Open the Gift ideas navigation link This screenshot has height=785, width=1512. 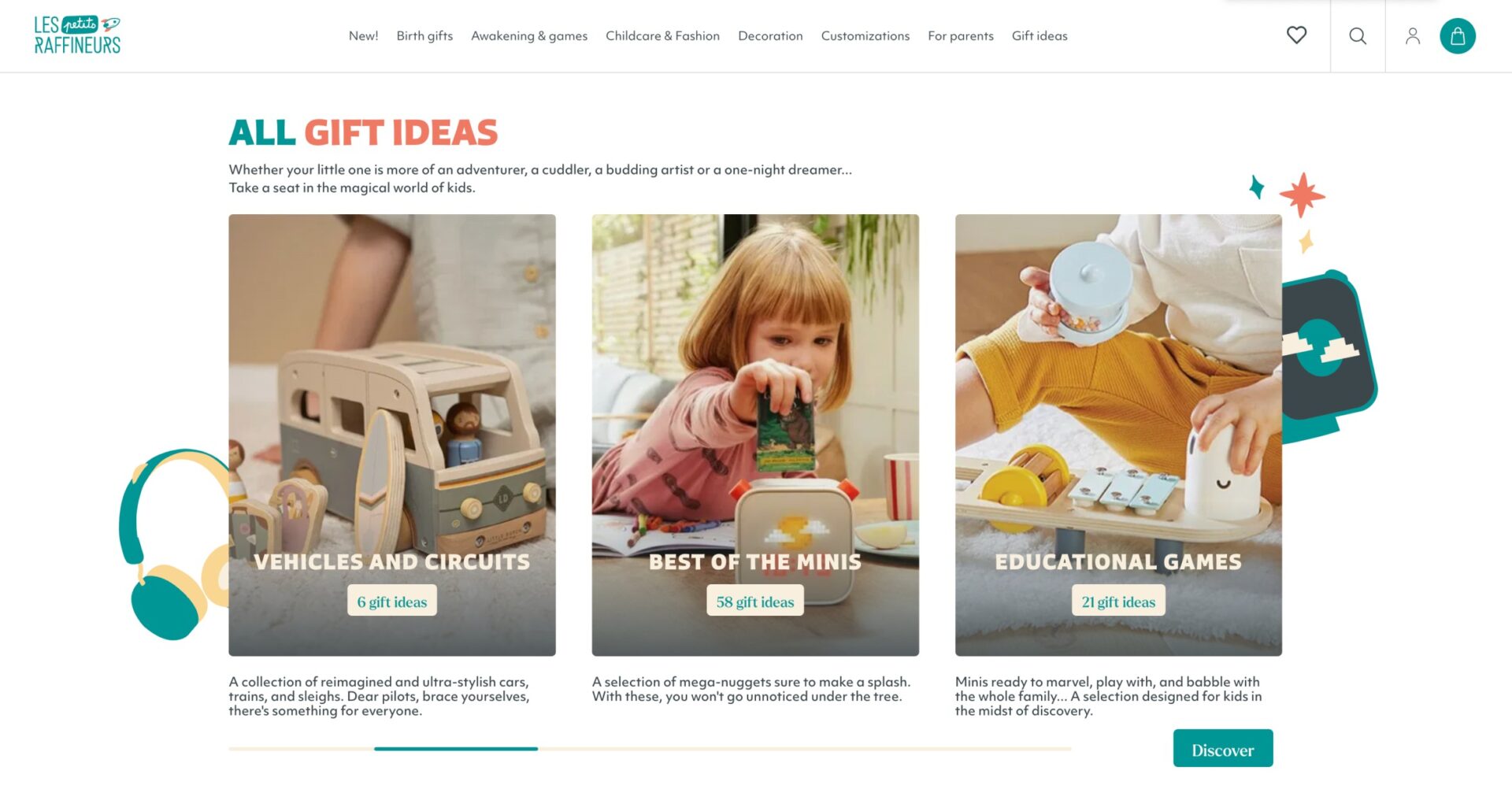click(x=1039, y=36)
